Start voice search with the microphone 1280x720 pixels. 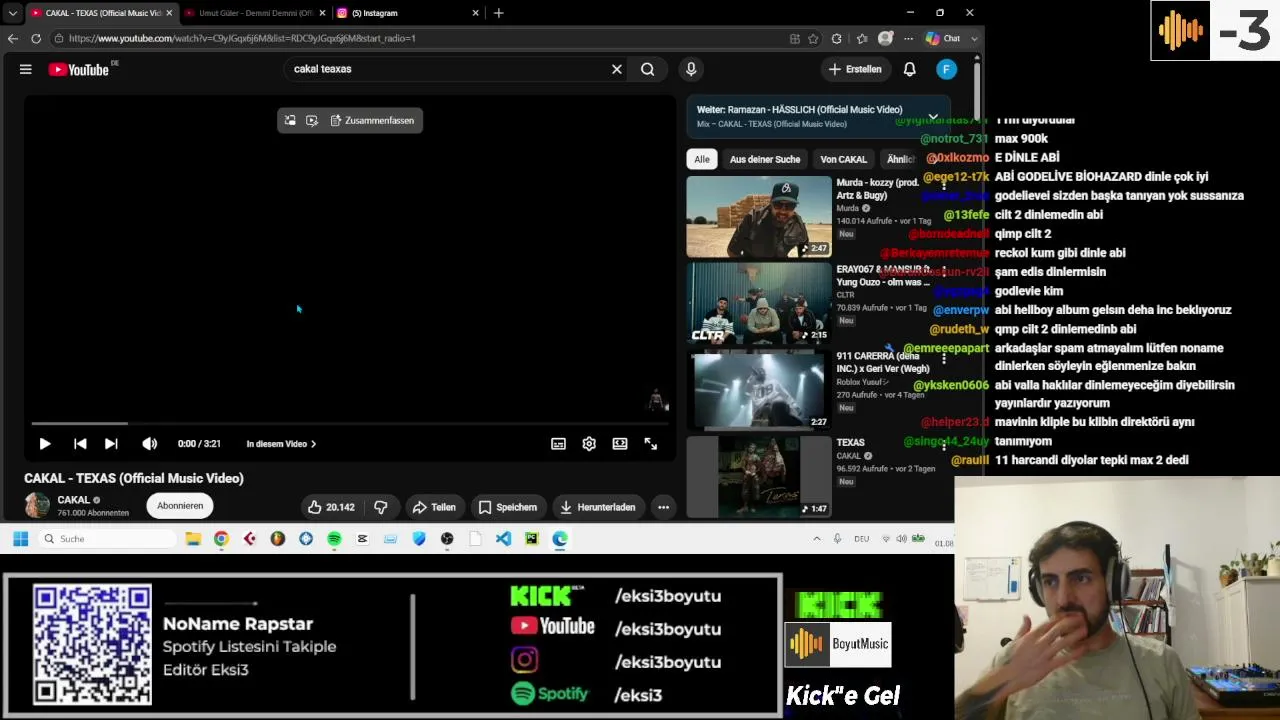tap(691, 69)
